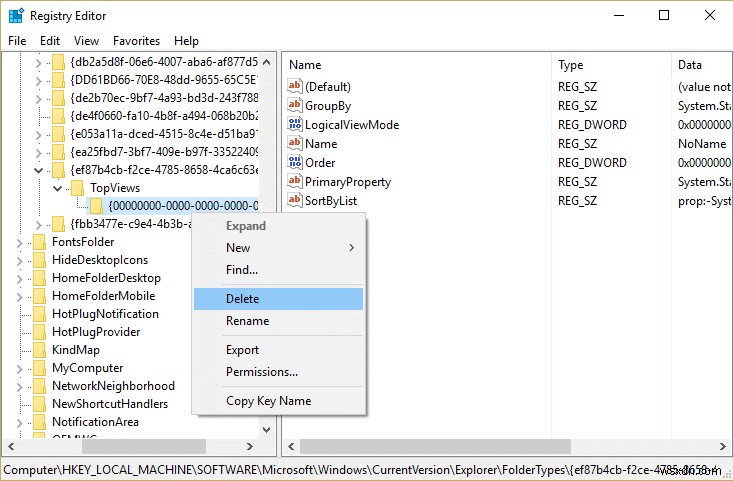733x481 pixels.
Task: Collapse the {ef87b4cb-f2ce-4785 key
Action: pyautogui.click(x=38, y=170)
